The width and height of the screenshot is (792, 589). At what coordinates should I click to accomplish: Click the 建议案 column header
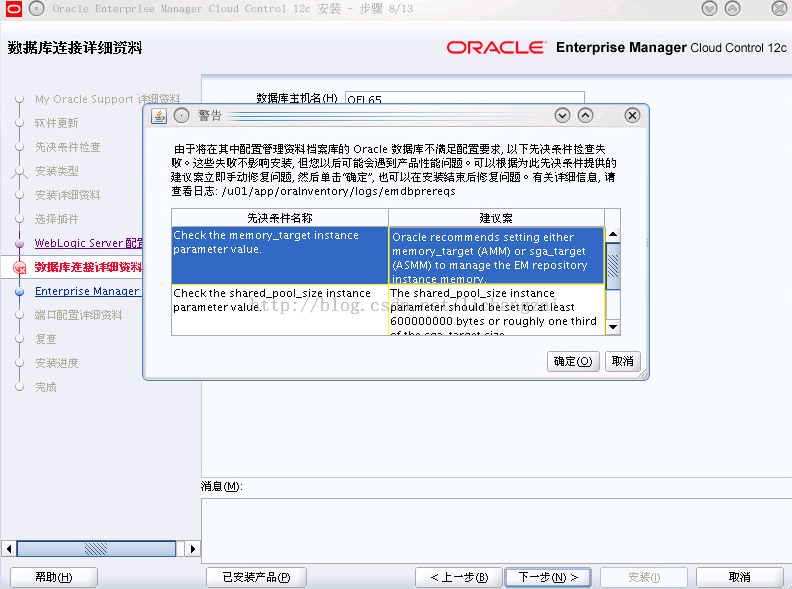(496, 218)
